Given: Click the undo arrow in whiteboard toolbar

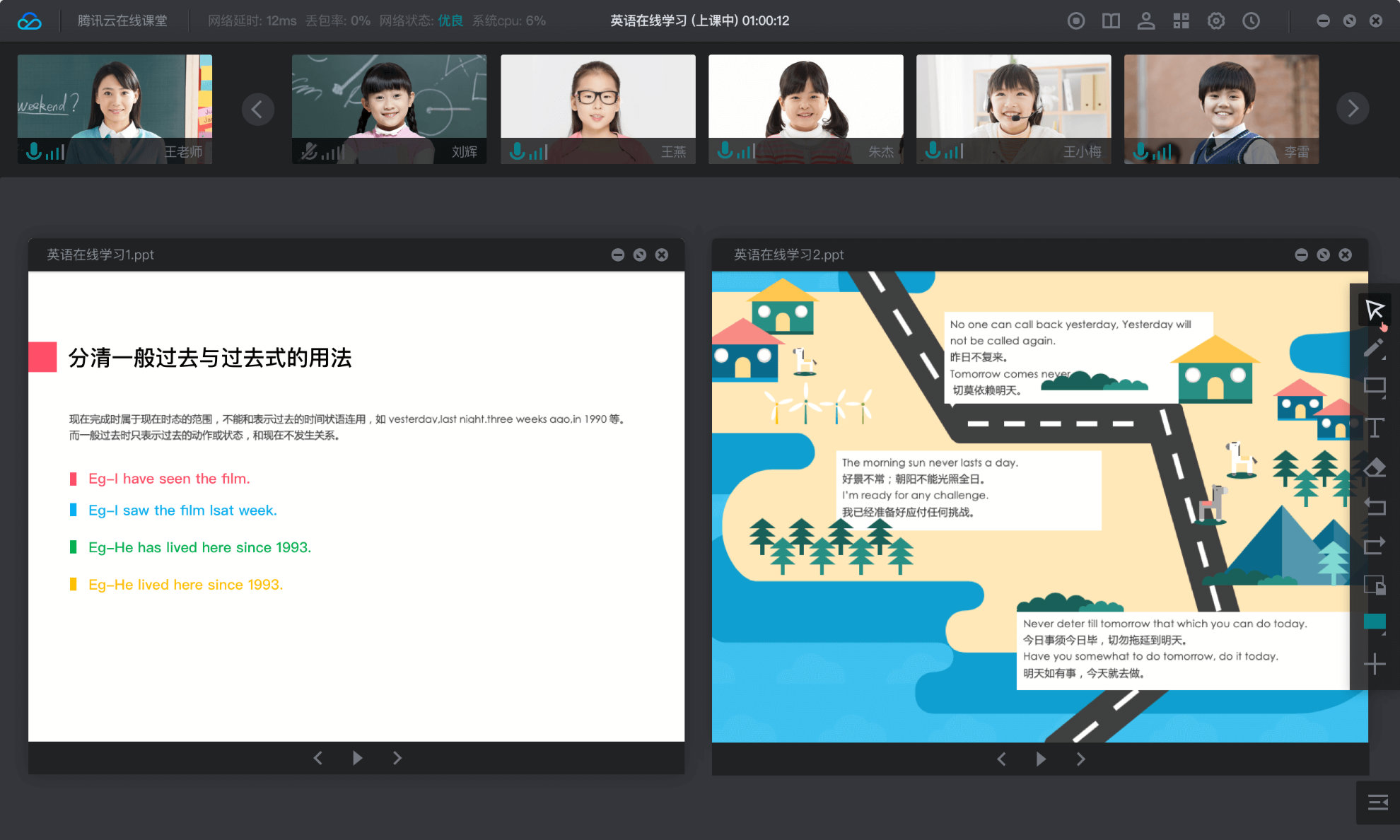Looking at the screenshot, I should [x=1374, y=506].
